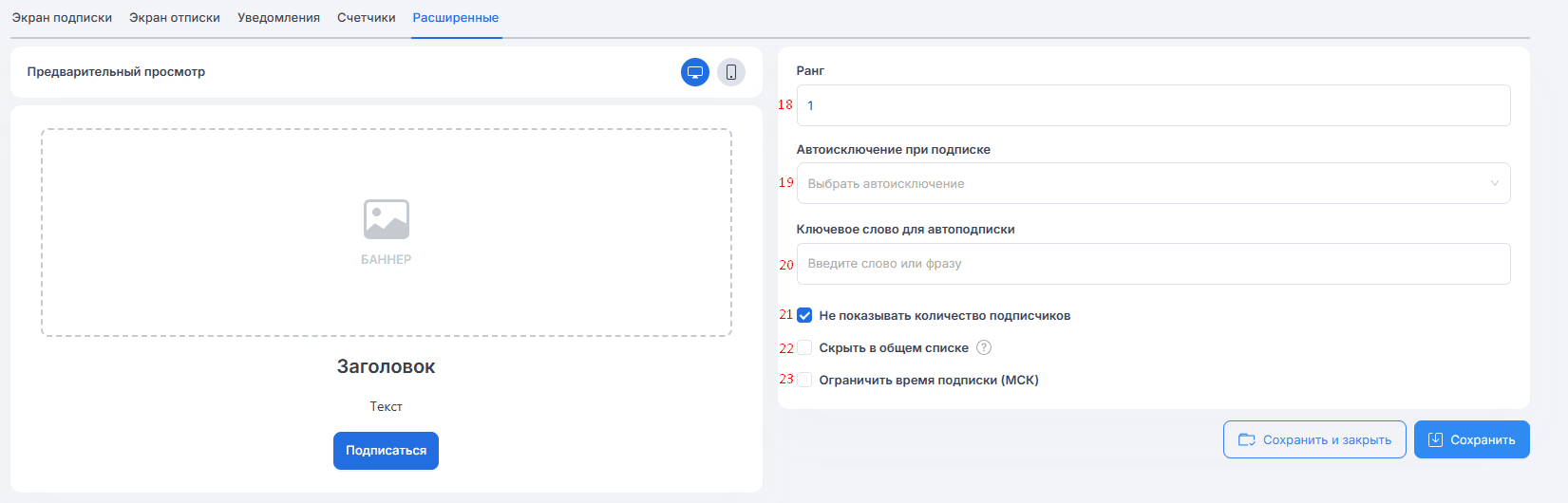
Task: Open the Экран подписки tab
Action: [x=62, y=18]
